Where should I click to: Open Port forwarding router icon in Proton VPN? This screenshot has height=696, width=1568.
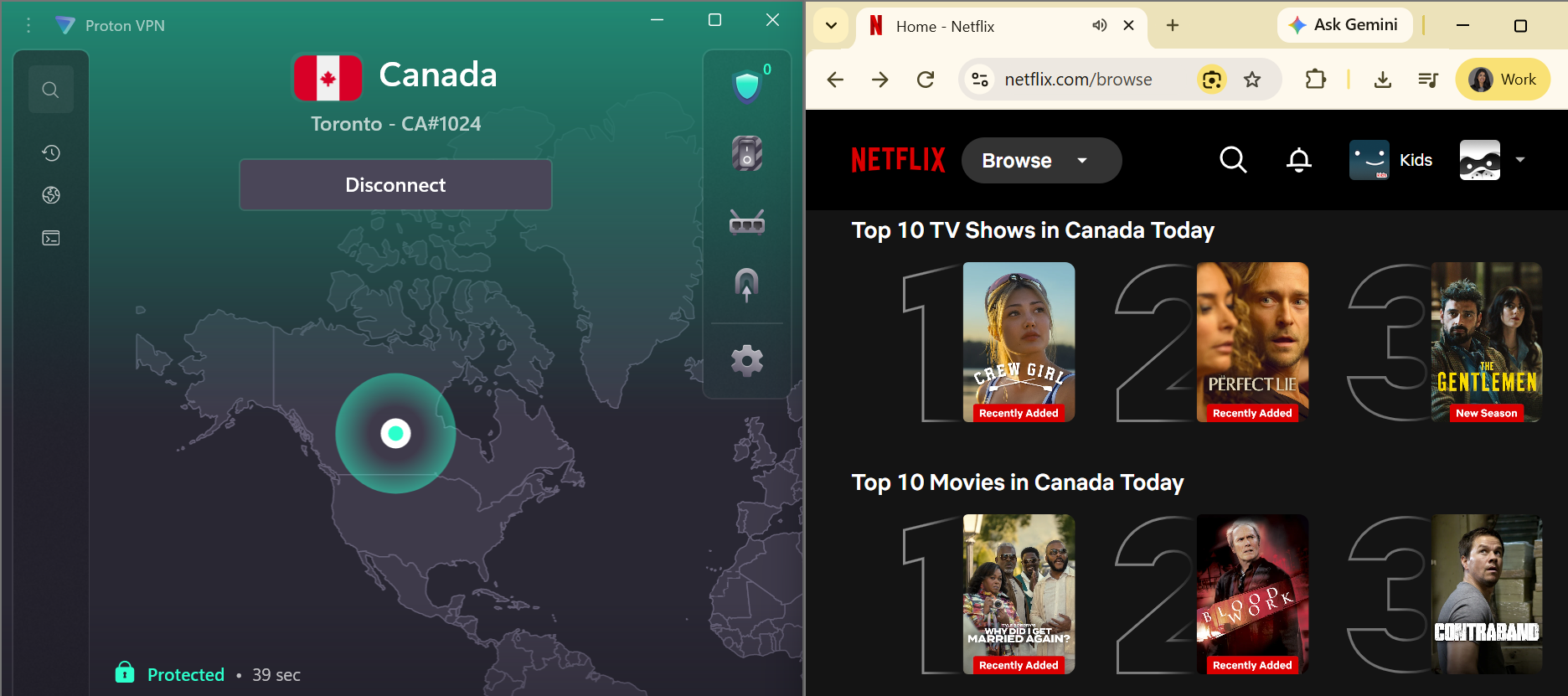point(746,223)
